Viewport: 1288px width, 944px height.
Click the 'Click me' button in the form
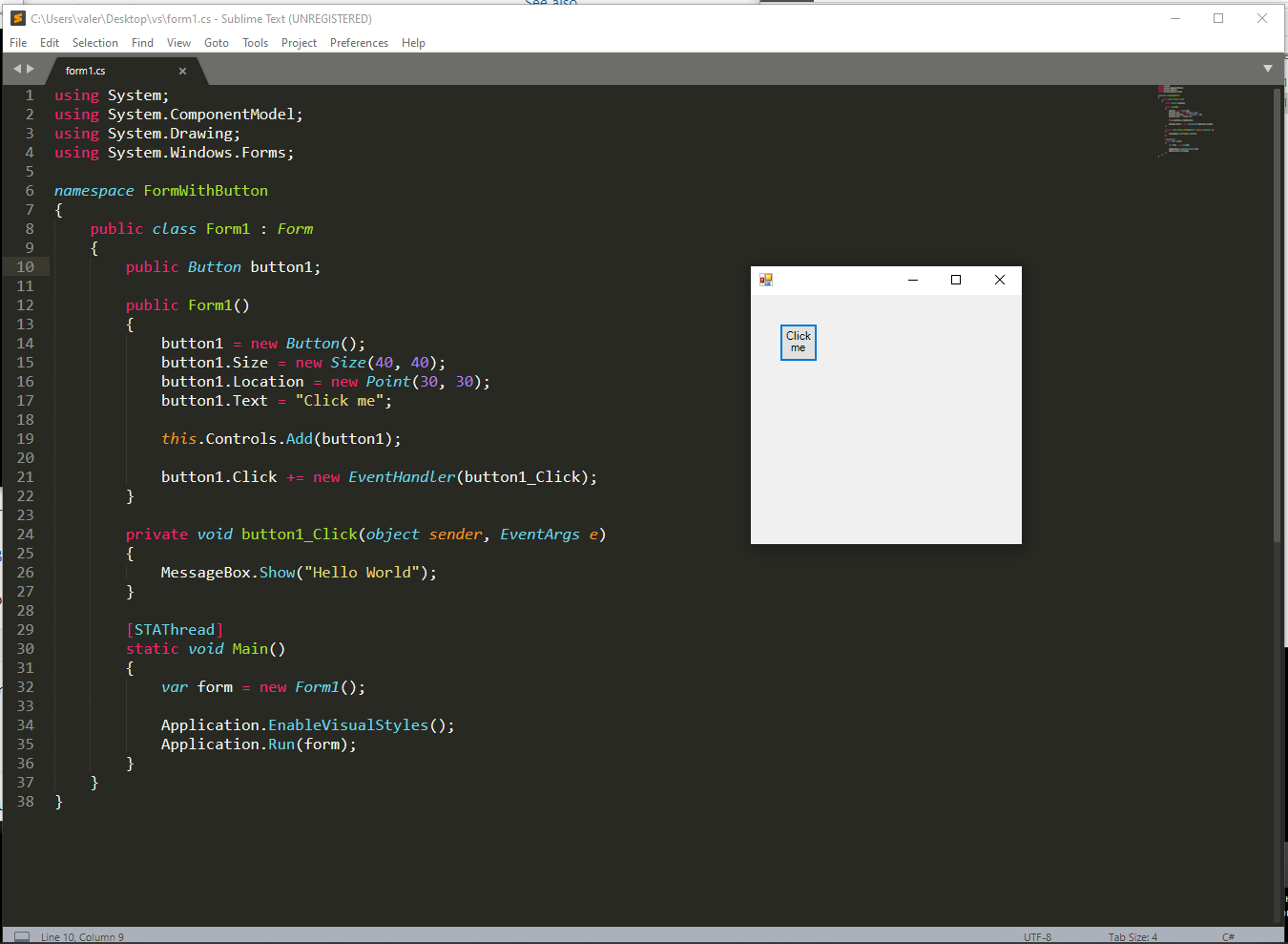[799, 342]
